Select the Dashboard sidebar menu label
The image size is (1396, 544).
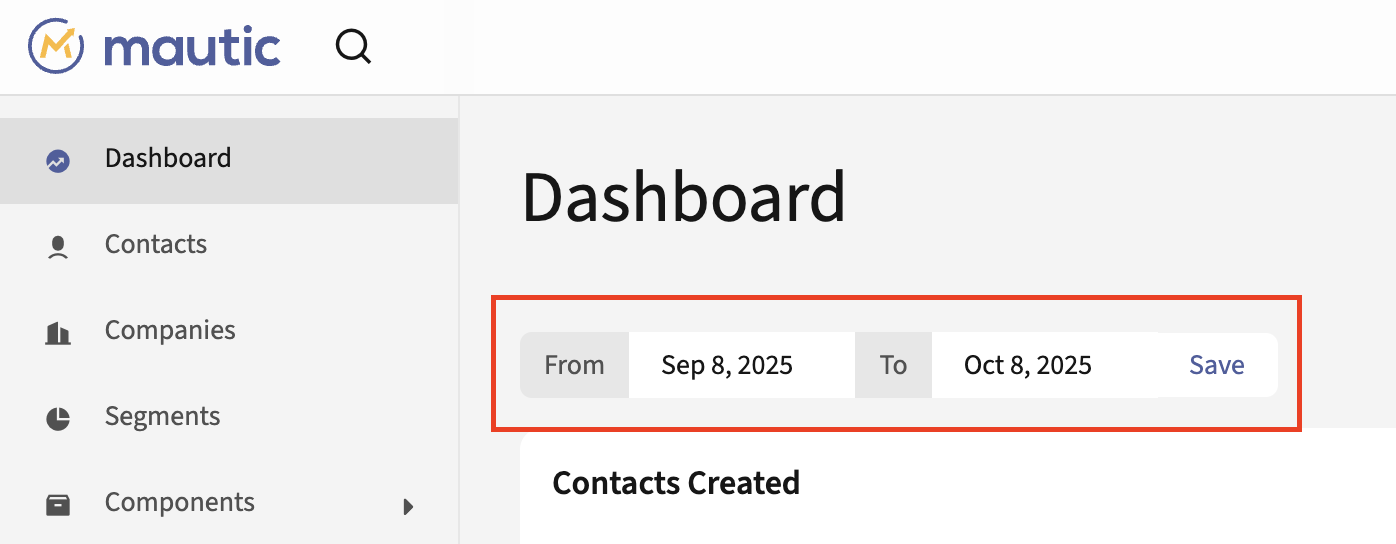click(168, 158)
